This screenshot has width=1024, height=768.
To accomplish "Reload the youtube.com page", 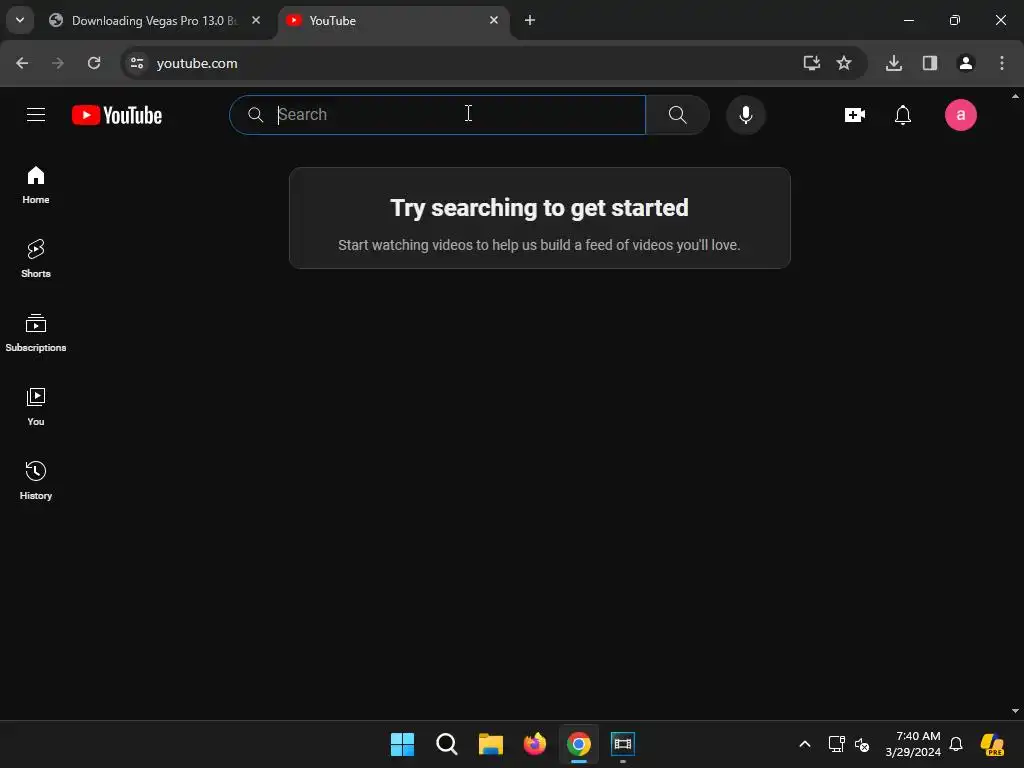I will point(94,63).
